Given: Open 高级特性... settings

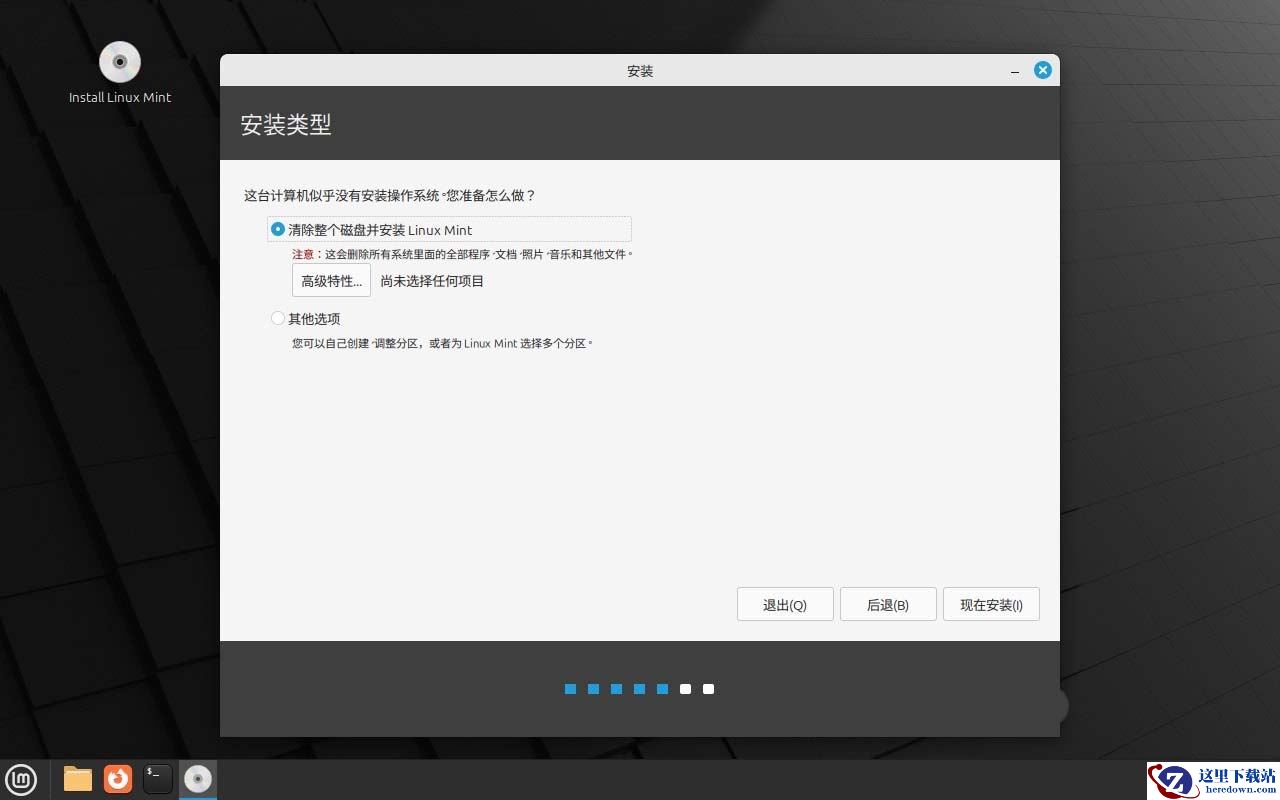Looking at the screenshot, I should (332, 281).
